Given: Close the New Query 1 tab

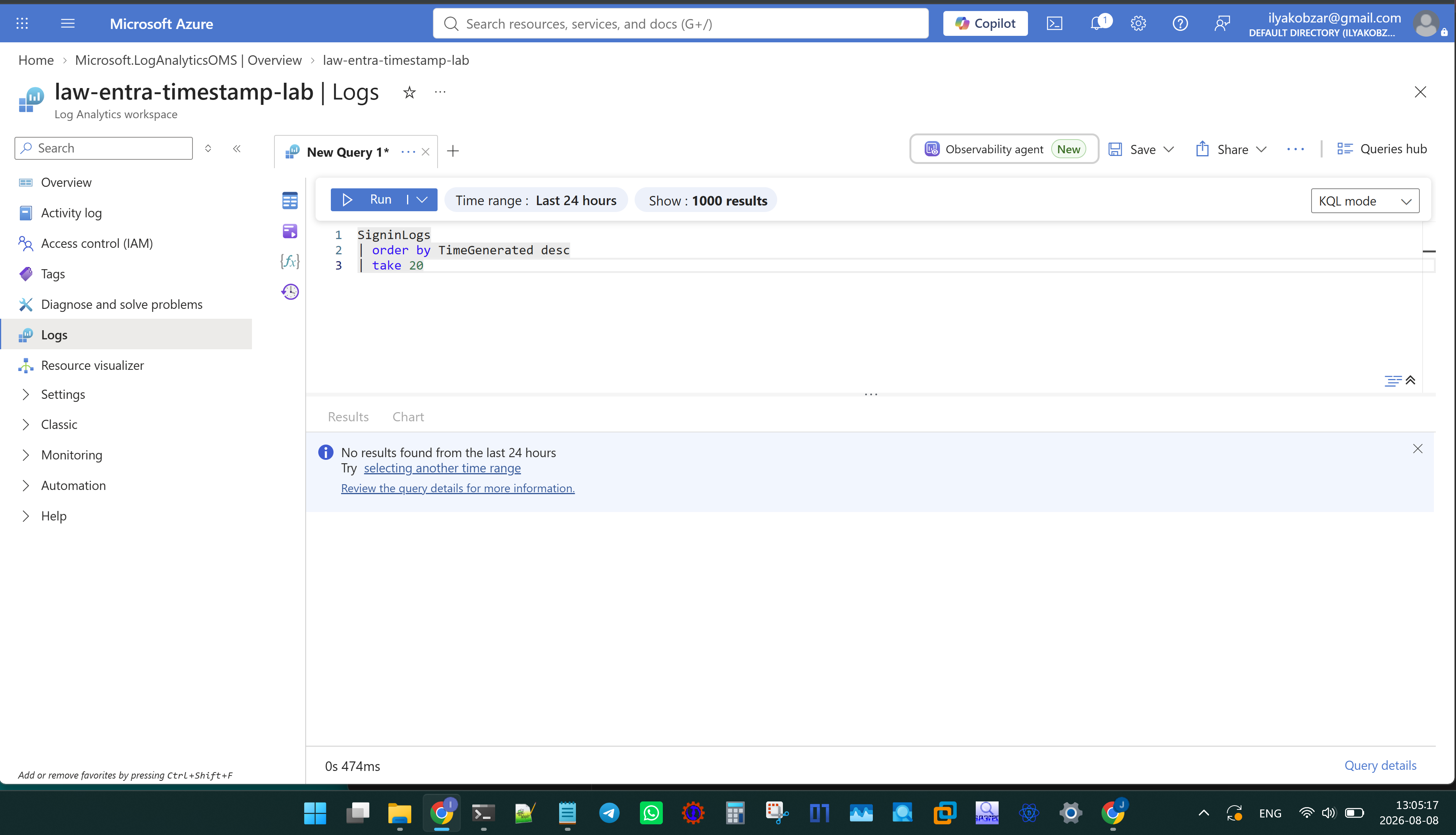Looking at the screenshot, I should pos(425,152).
